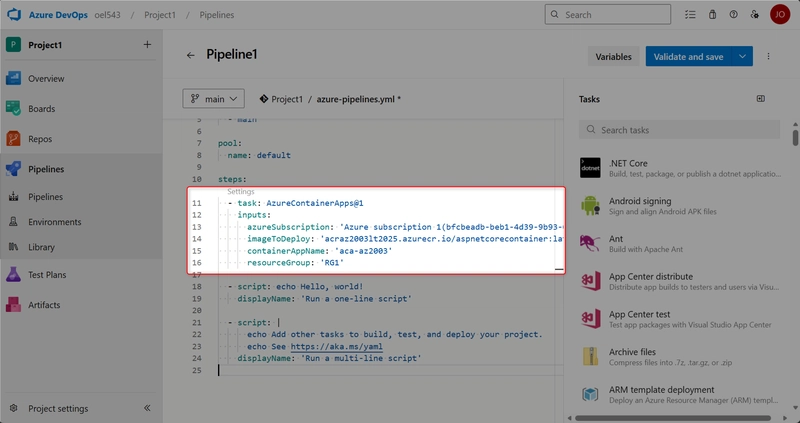Screen dimensions: 800x423
Task: Click the Test Plans flask icon
Action: point(14,274)
